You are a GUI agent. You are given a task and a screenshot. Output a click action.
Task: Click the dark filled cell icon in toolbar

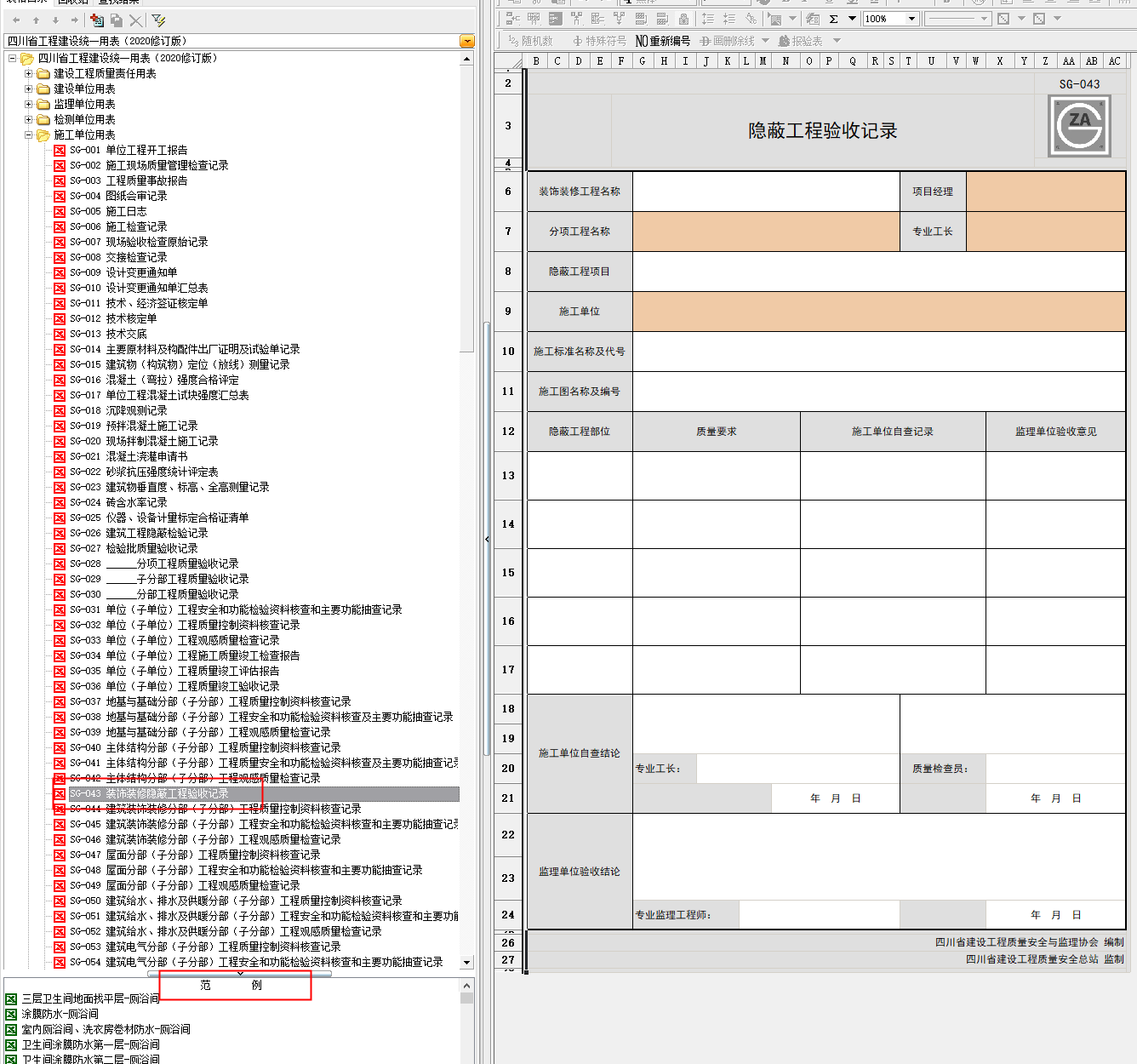pyautogui.click(x=555, y=18)
